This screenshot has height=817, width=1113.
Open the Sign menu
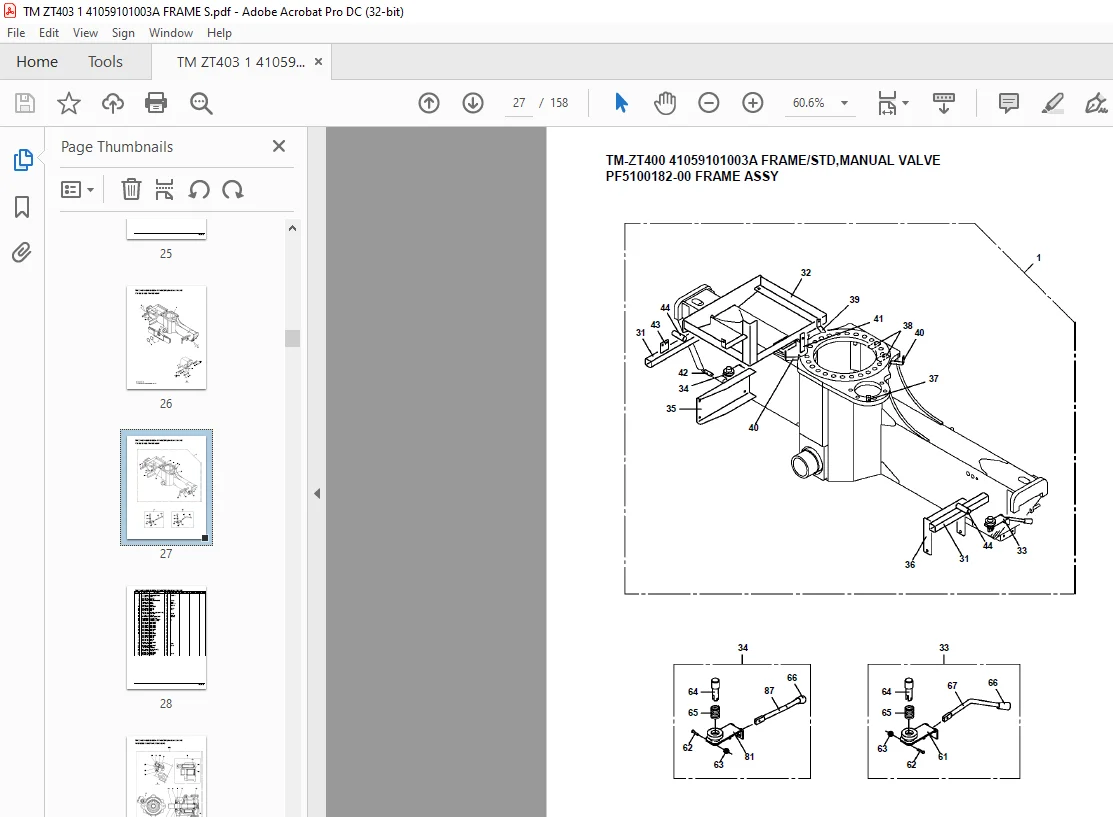coord(123,33)
